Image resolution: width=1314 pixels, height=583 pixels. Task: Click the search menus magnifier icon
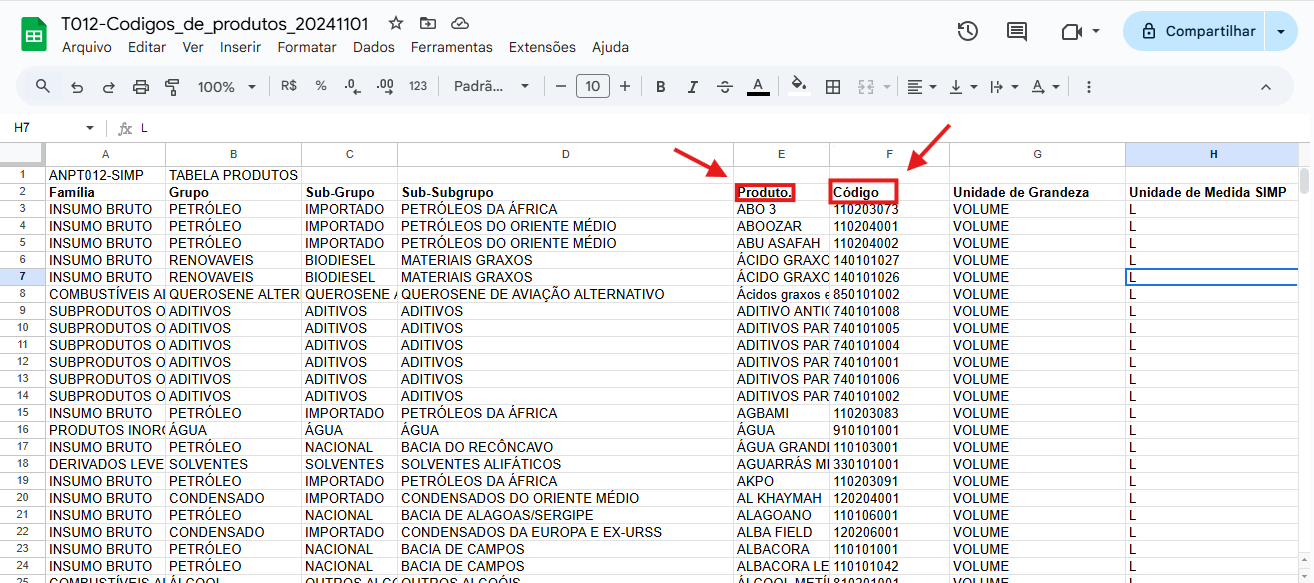click(x=43, y=87)
